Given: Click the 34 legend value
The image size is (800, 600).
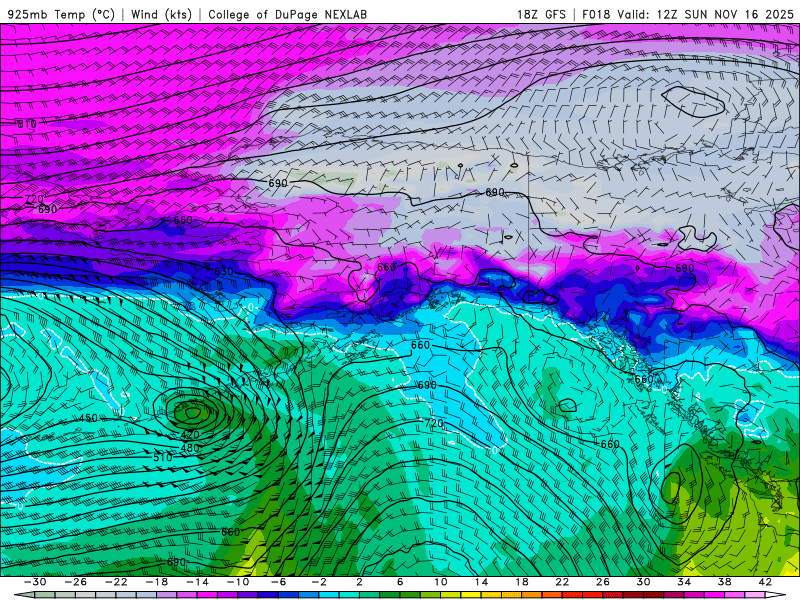Looking at the screenshot, I should pyautogui.click(x=684, y=582).
